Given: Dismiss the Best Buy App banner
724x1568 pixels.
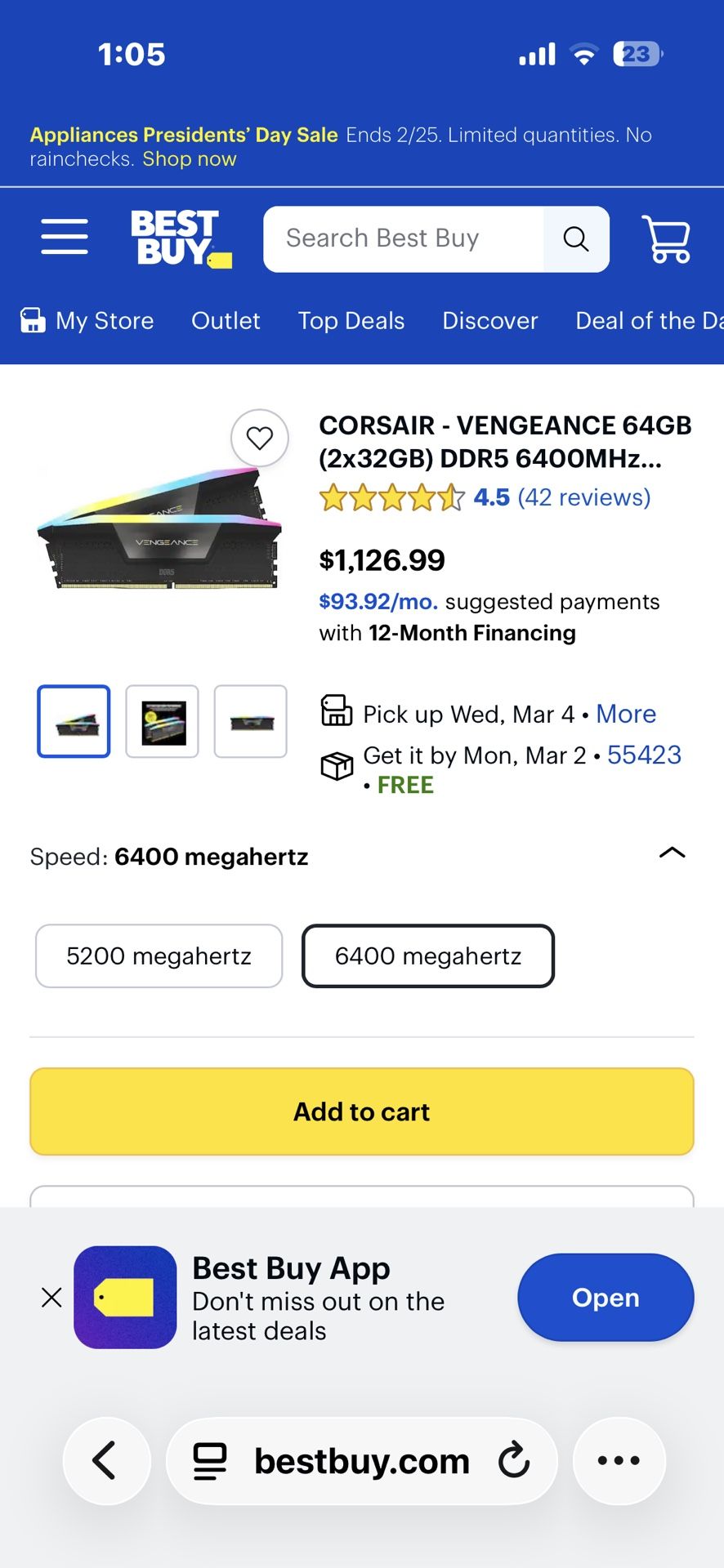Looking at the screenshot, I should [51, 1297].
